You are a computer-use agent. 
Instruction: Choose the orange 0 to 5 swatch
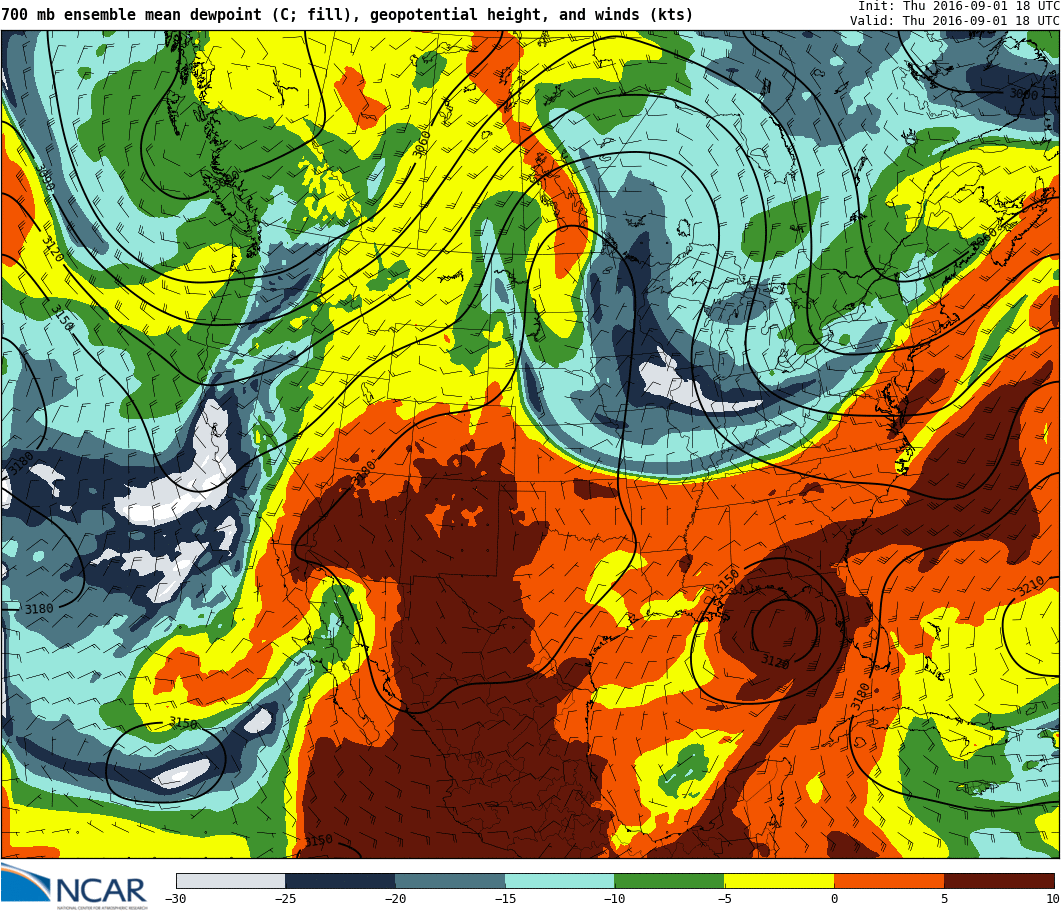(889, 881)
